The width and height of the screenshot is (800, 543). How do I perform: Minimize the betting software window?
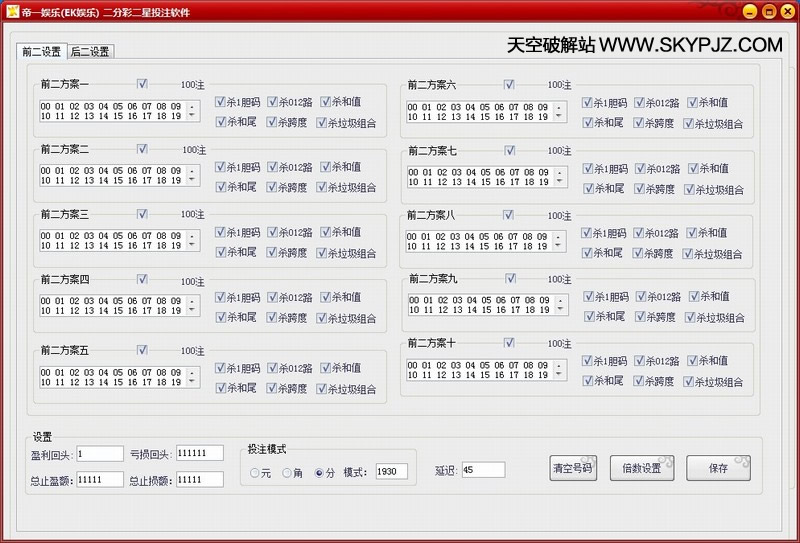pyautogui.click(x=747, y=10)
